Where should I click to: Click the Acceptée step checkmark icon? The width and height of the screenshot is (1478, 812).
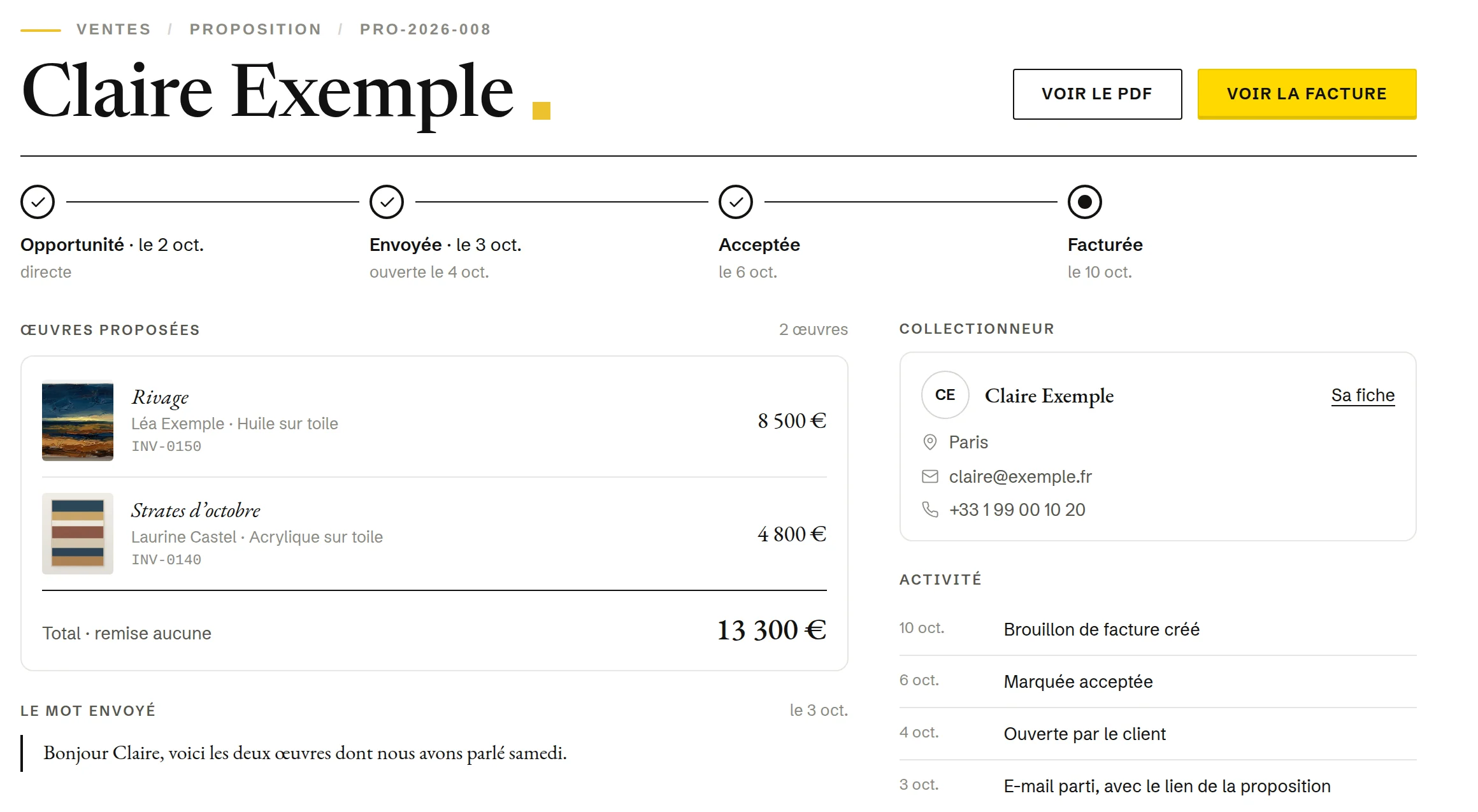(736, 202)
